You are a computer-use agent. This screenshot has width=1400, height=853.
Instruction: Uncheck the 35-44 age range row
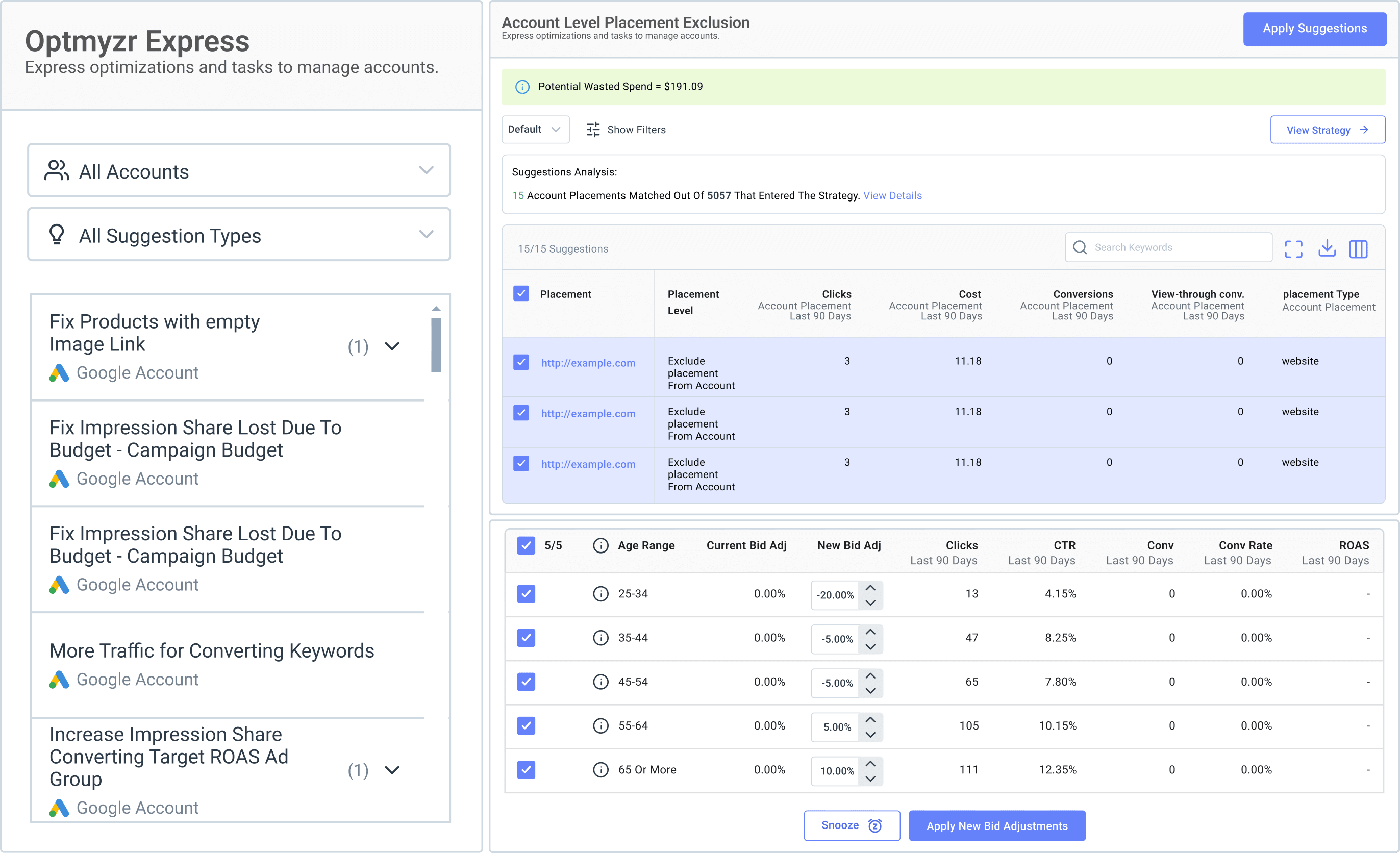(x=526, y=638)
